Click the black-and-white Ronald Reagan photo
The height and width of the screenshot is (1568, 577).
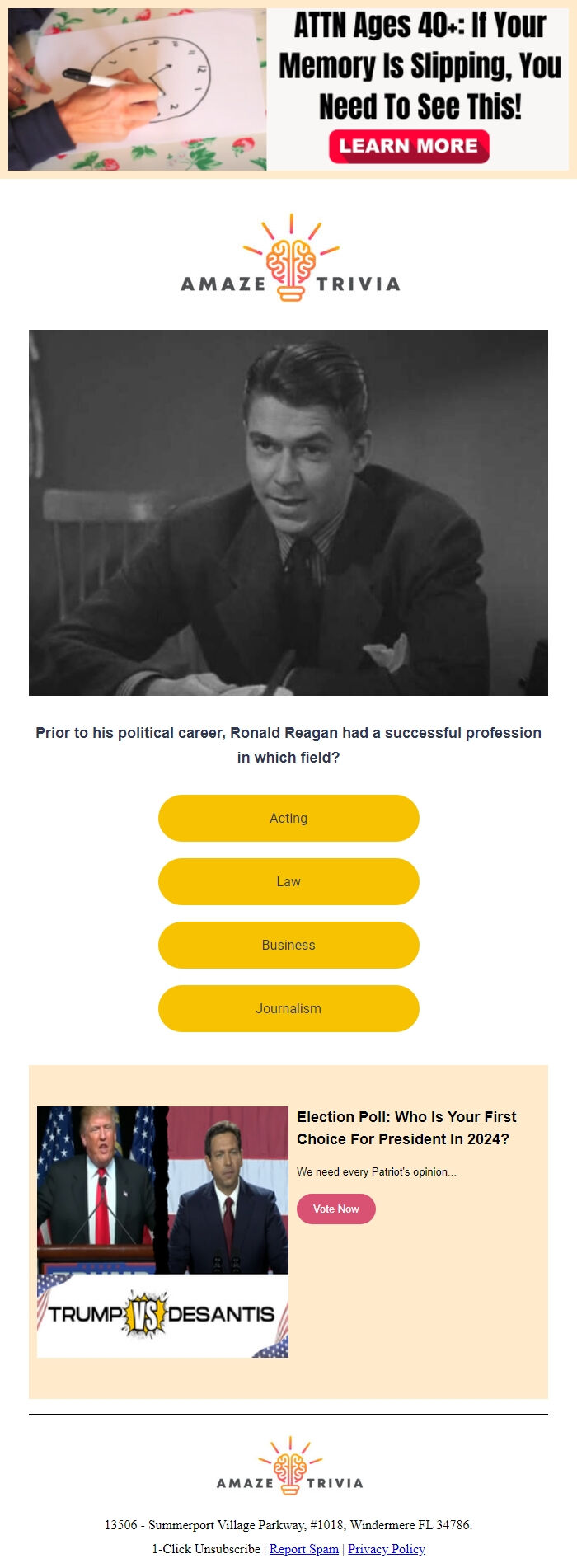coord(288,511)
